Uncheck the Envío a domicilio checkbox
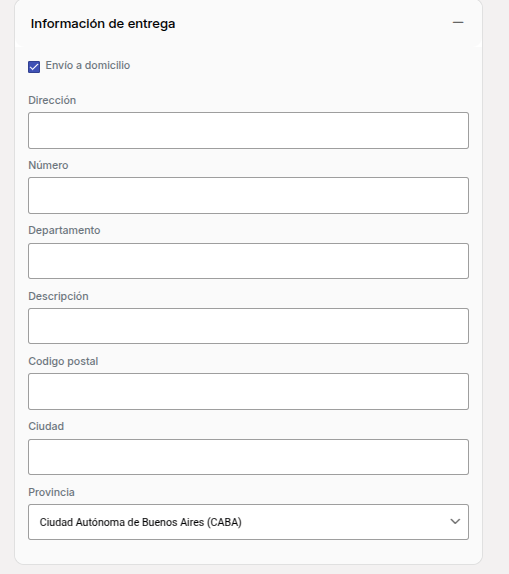Image resolution: width=509 pixels, height=574 pixels. click(x=34, y=67)
